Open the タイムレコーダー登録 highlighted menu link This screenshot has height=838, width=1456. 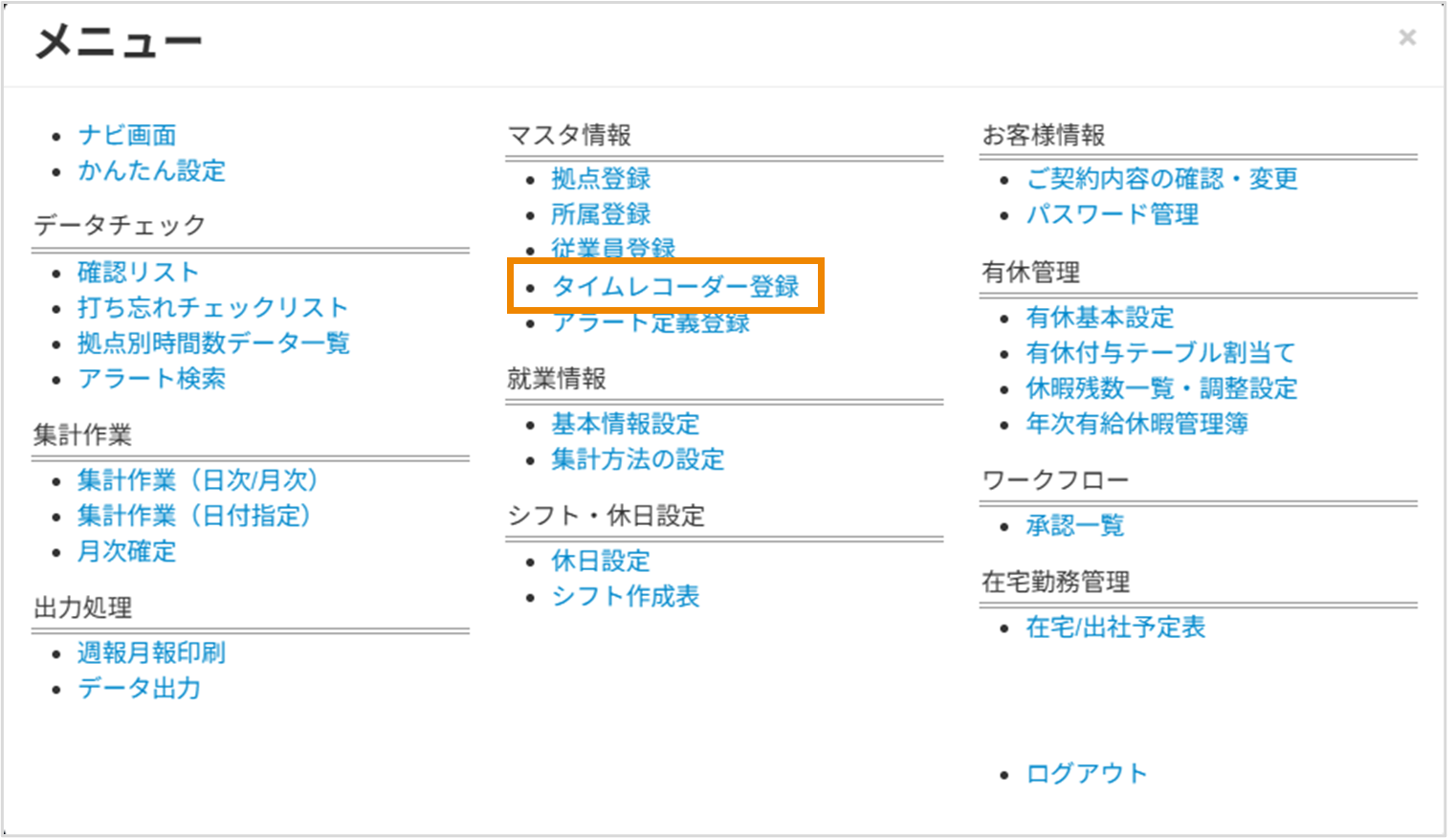[x=676, y=284]
